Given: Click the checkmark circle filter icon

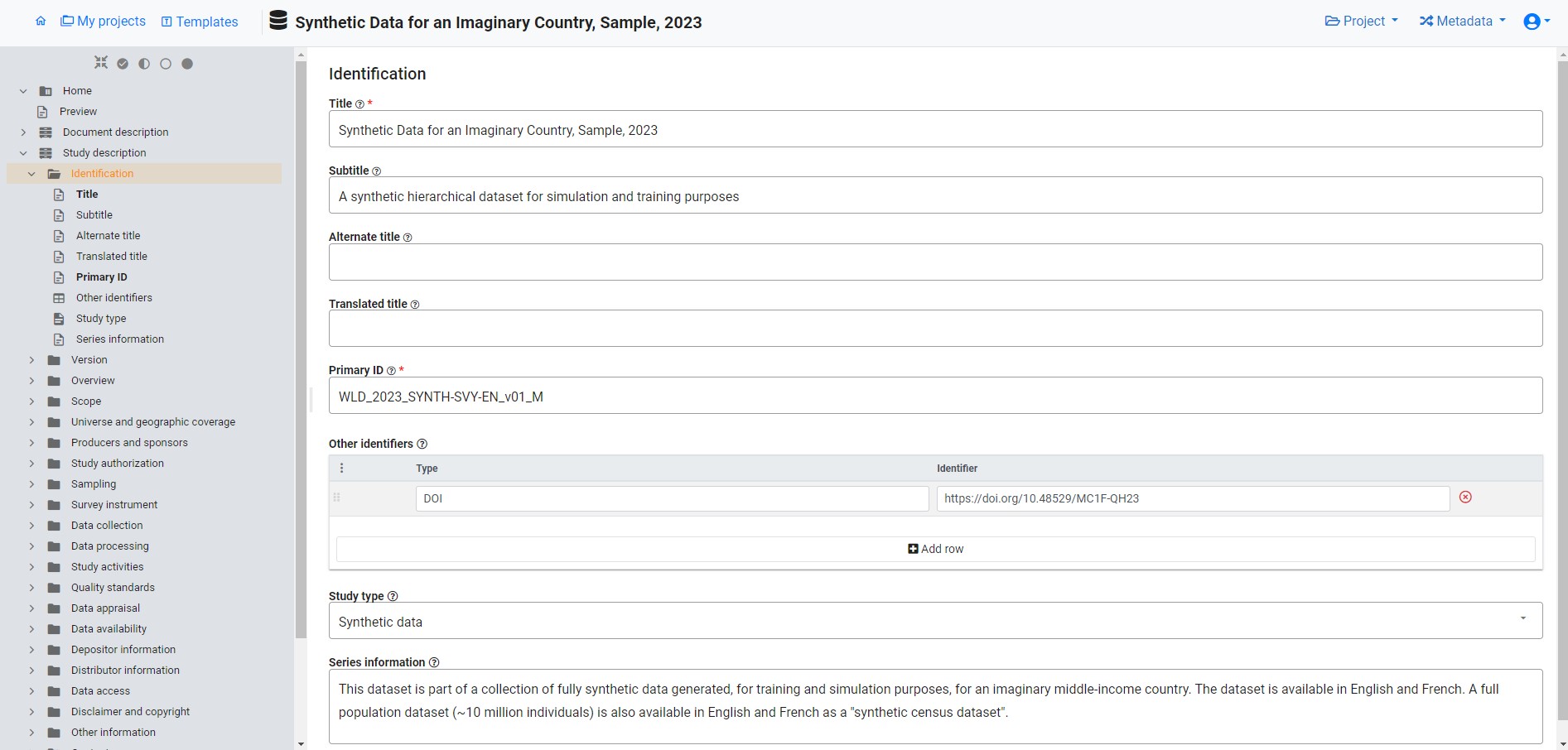Looking at the screenshot, I should (123, 64).
